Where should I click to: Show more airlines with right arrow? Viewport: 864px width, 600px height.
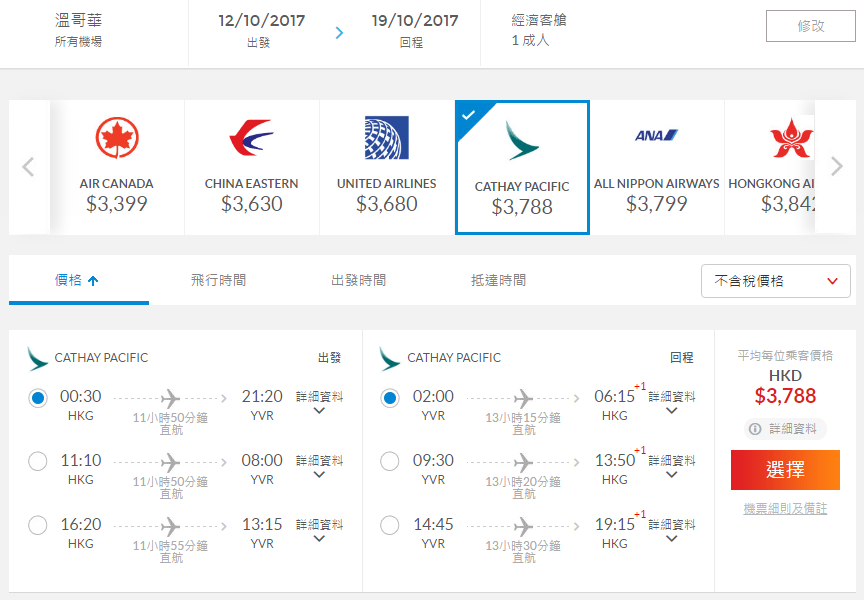tap(836, 166)
